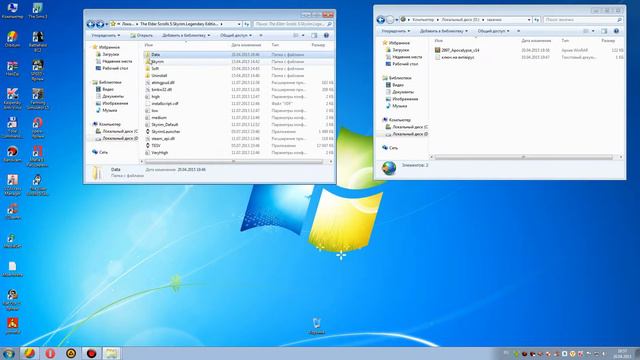Select the Skyrim_Default configuration file
The height and width of the screenshot is (360, 640).
[162, 125]
